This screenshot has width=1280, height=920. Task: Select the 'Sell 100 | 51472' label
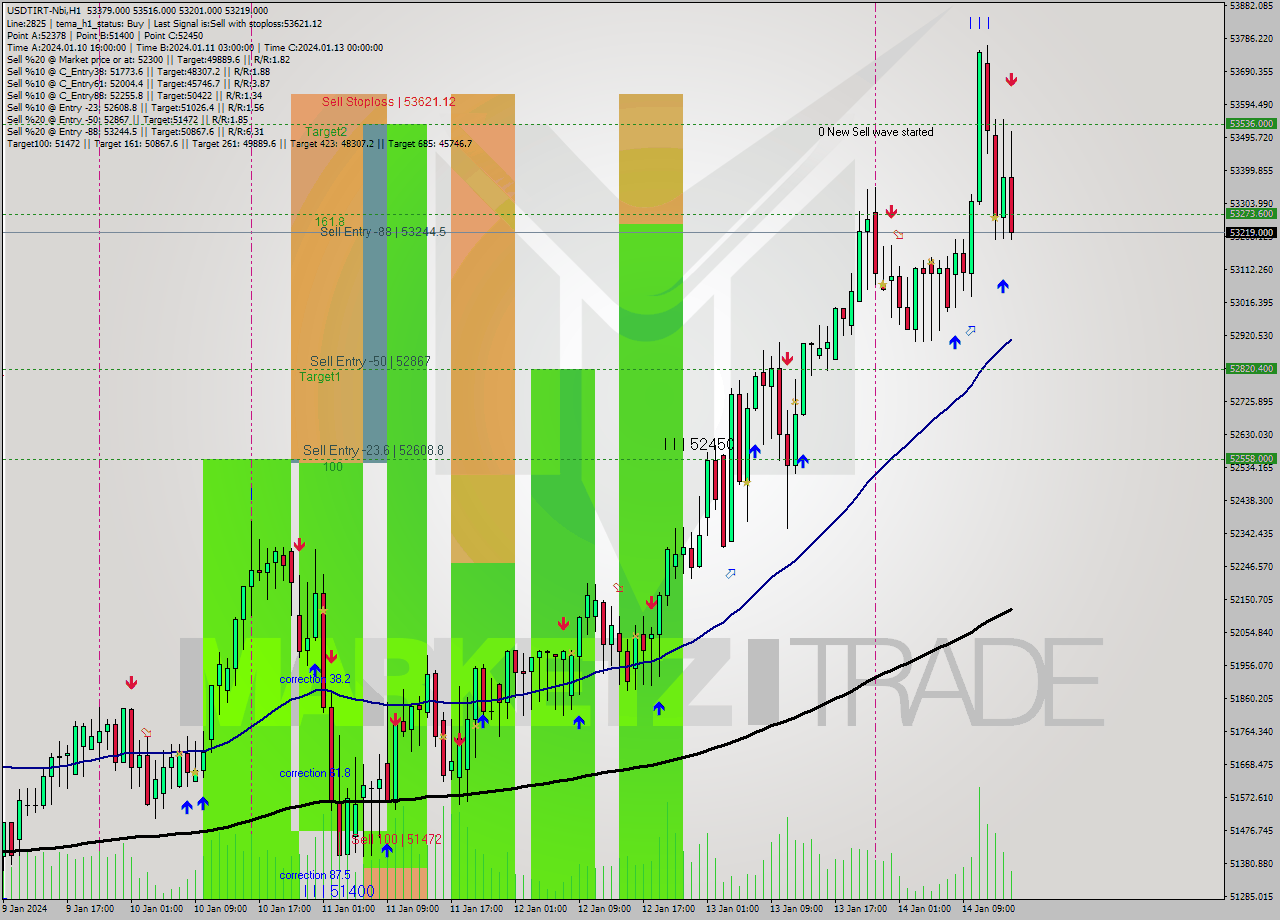[397, 839]
